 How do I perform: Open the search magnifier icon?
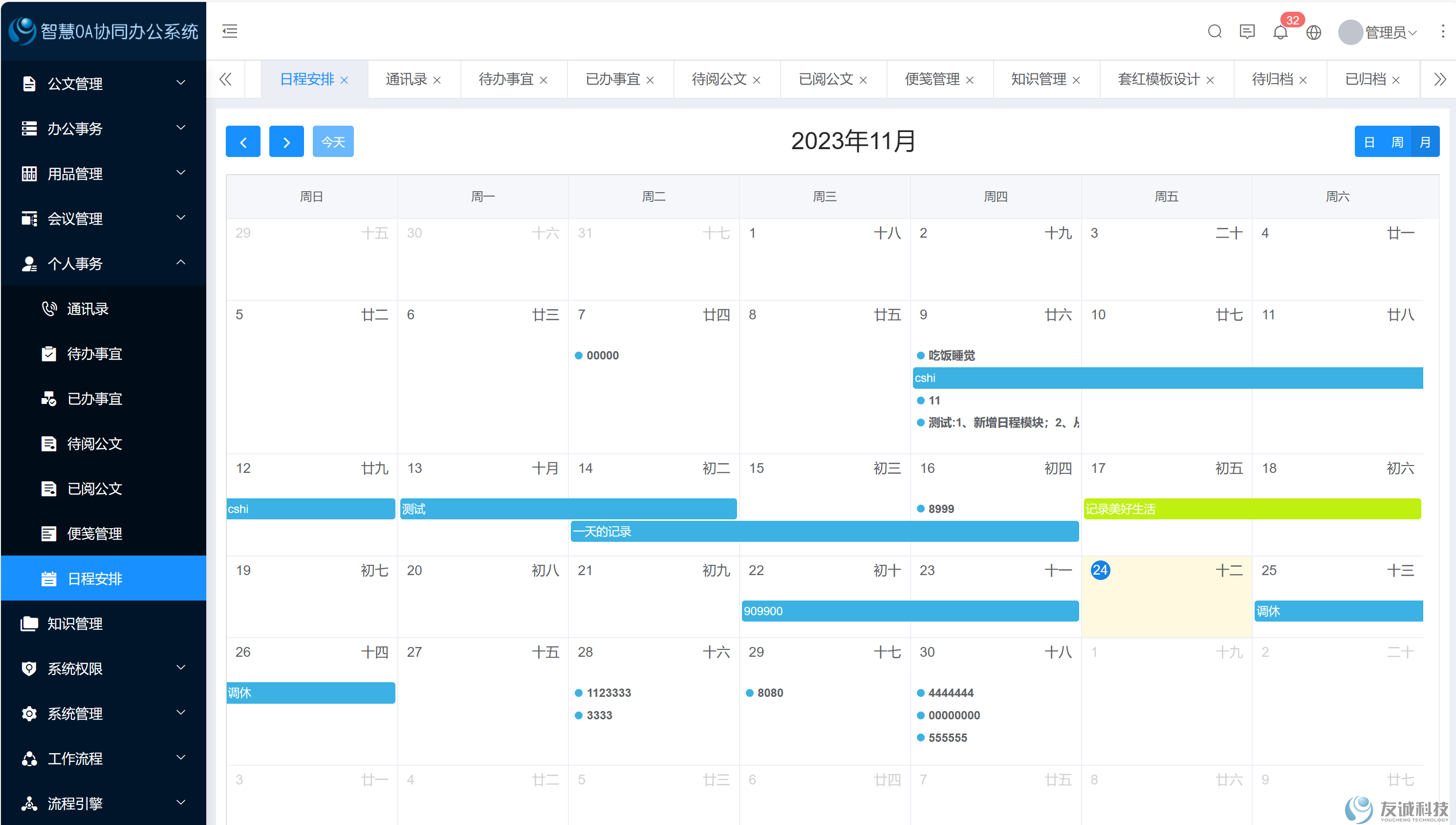[x=1214, y=32]
